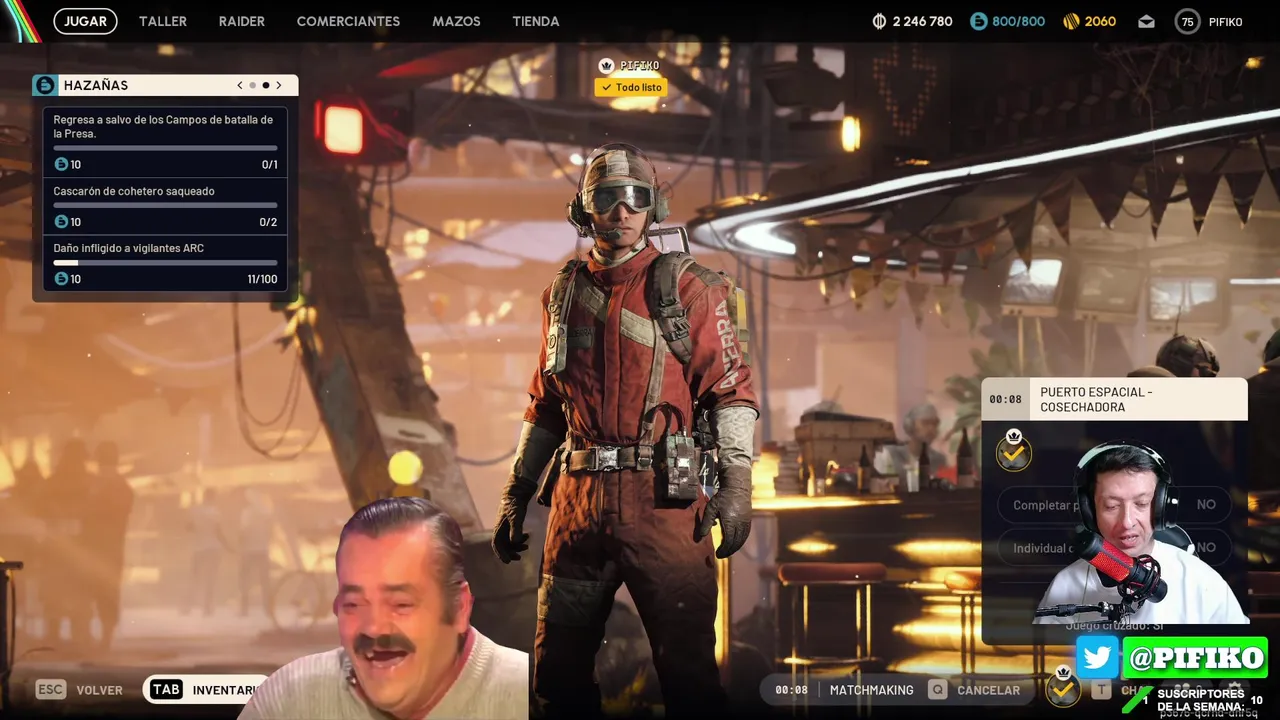1280x720 pixels.
Task: Go to next Hazañas page arrow
Action: [x=279, y=85]
